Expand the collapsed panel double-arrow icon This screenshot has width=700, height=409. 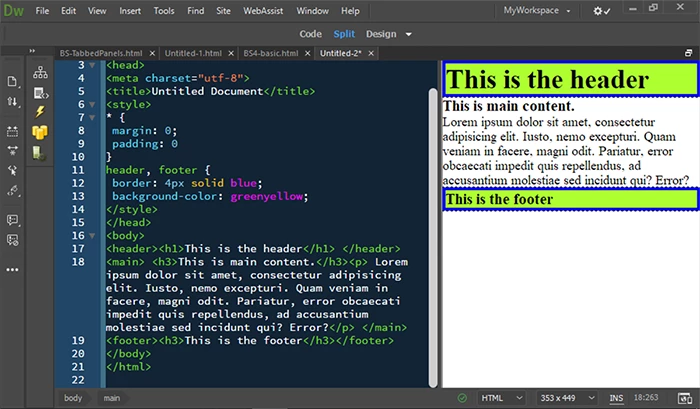pyautogui.click(x=32, y=51)
